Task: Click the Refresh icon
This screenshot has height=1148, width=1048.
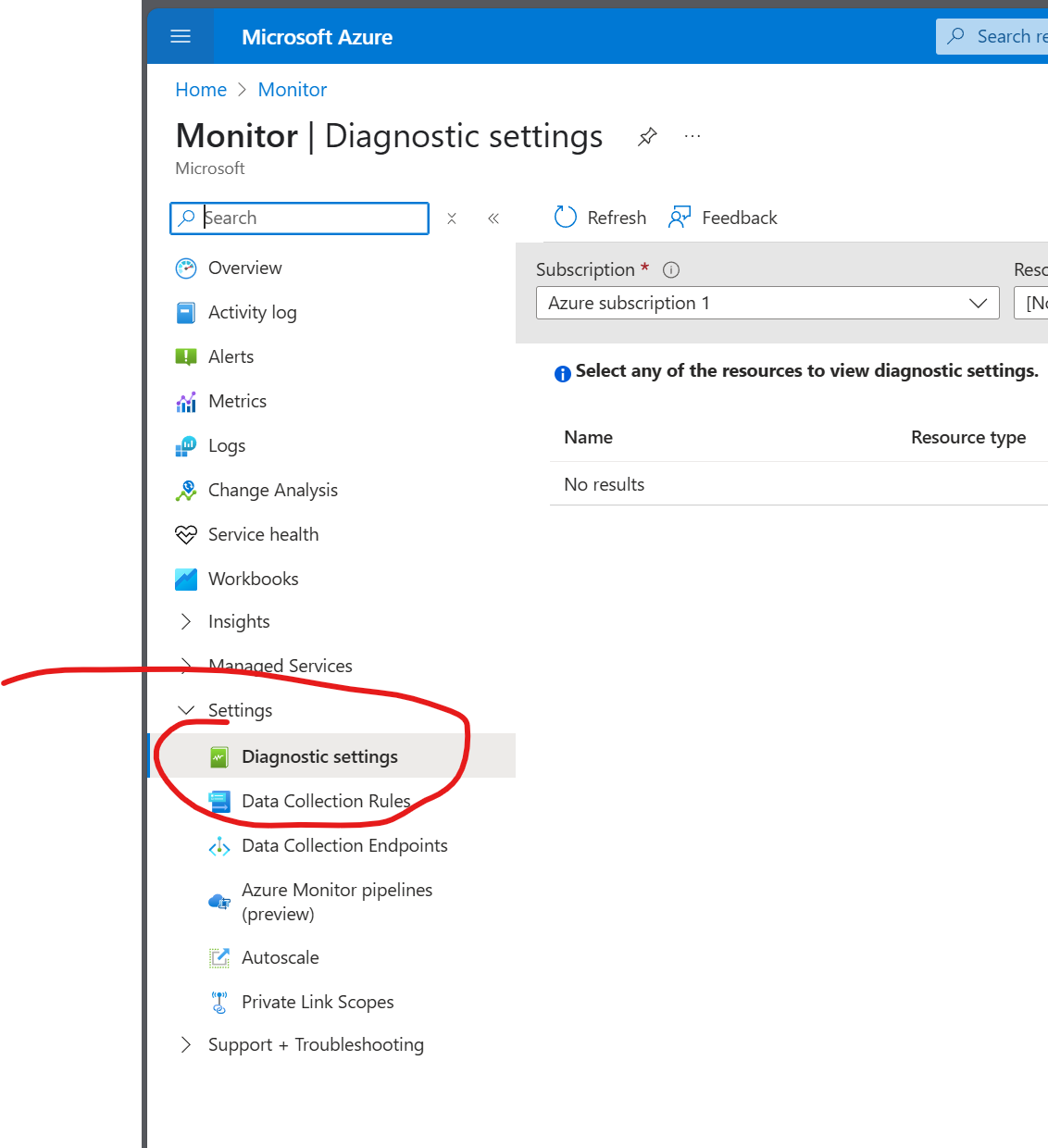Action: click(x=565, y=218)
